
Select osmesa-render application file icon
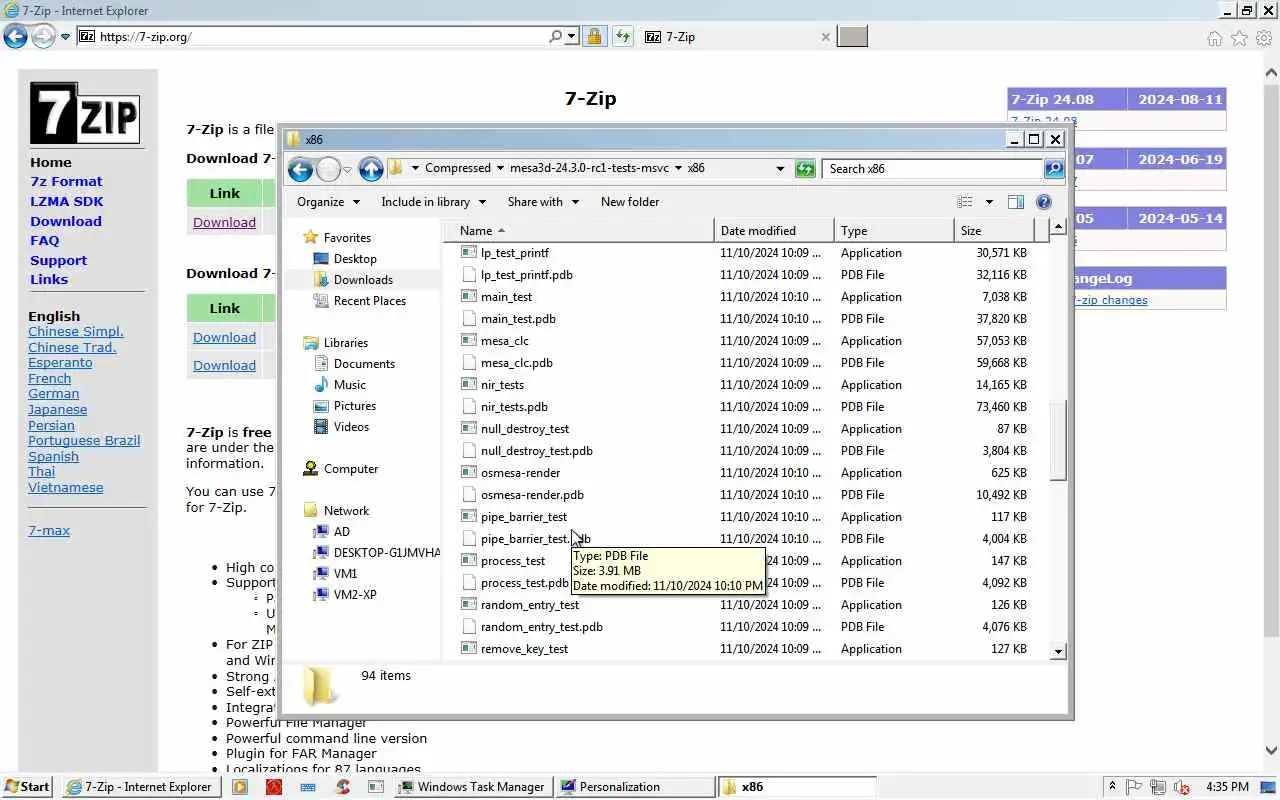click(x=469, y=473)
